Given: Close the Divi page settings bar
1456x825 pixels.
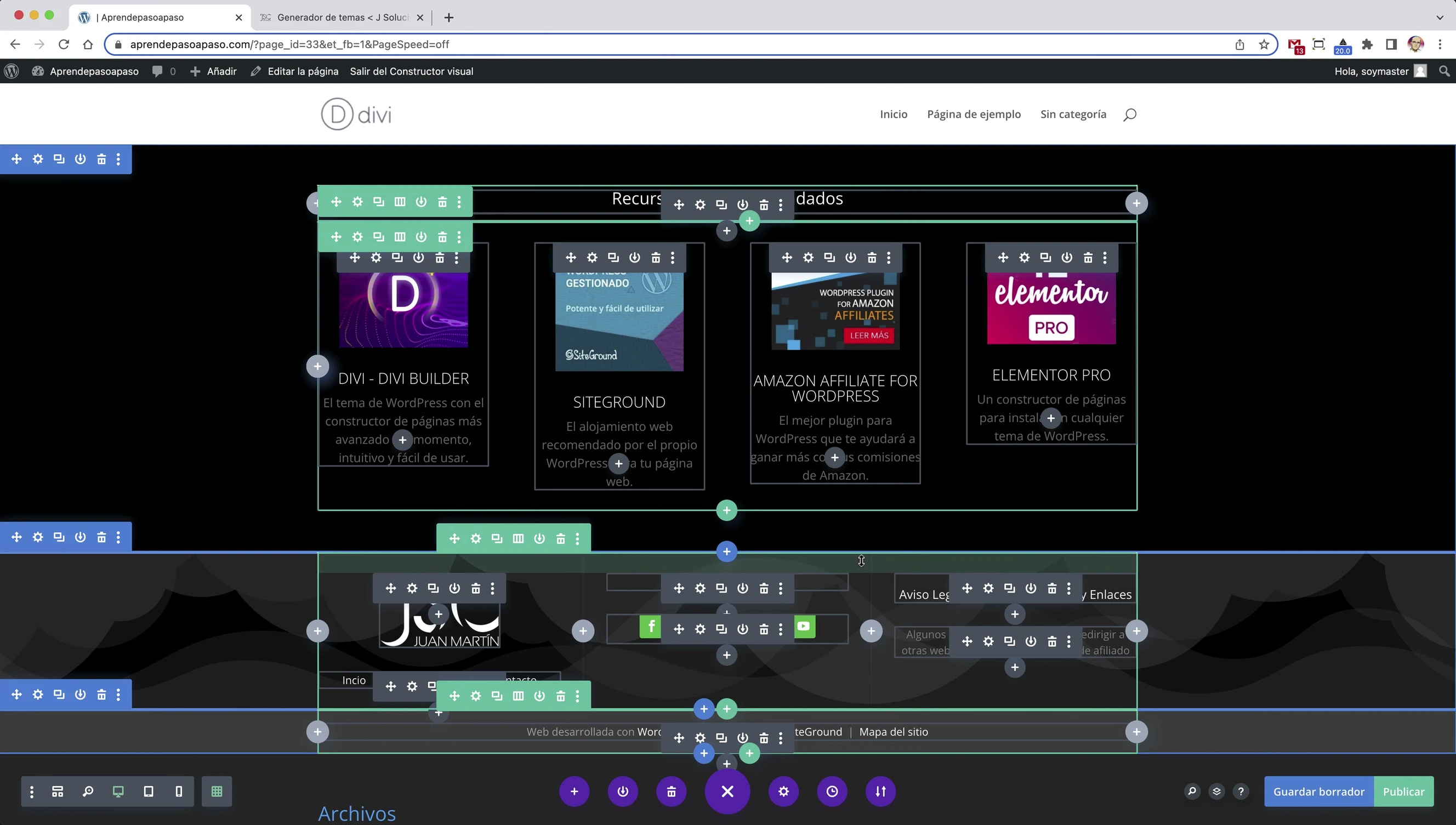Looking at the screenshot, I should [727, 792].
